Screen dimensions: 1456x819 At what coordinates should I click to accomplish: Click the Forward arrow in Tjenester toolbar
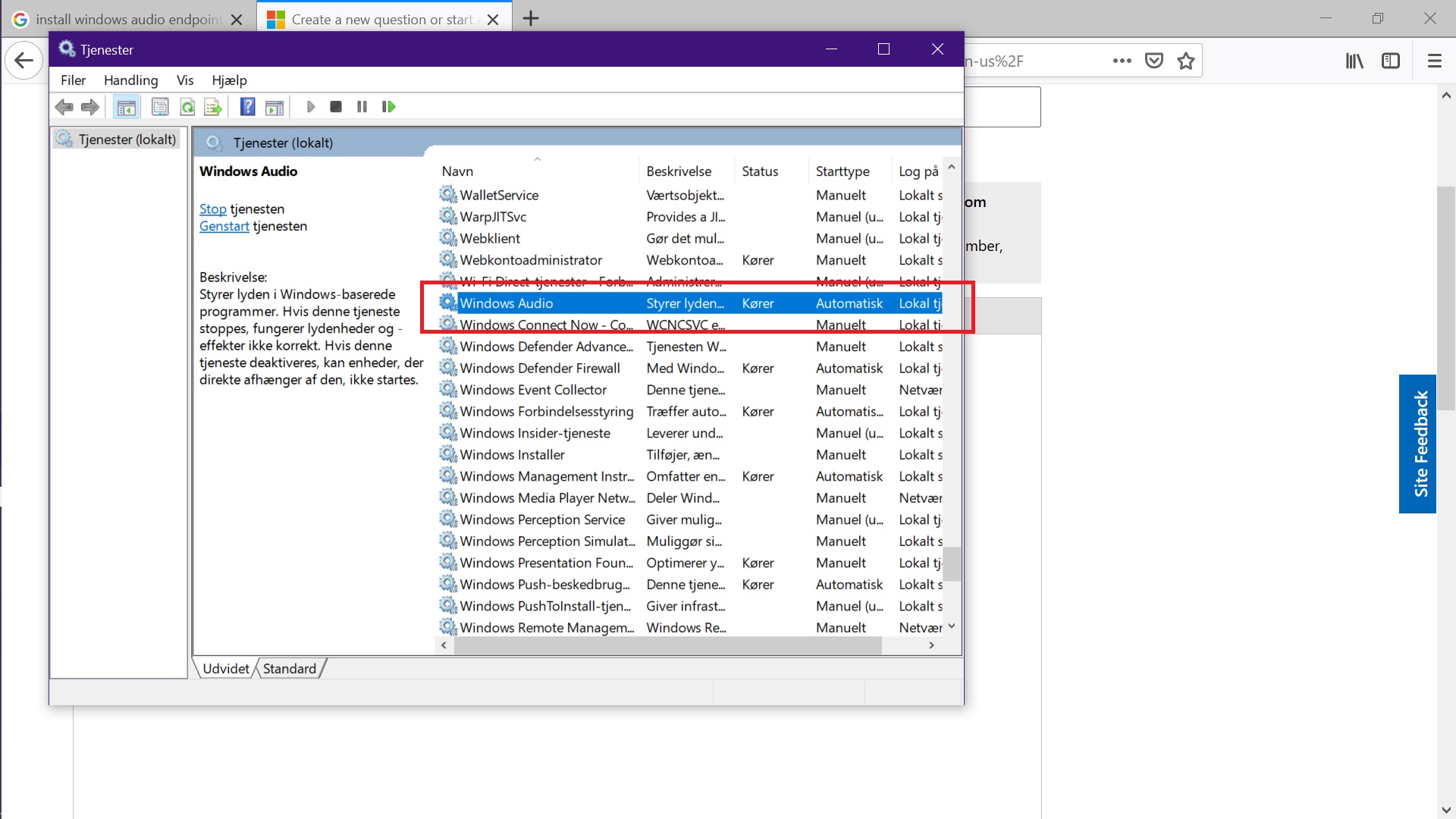click(90, 107)
